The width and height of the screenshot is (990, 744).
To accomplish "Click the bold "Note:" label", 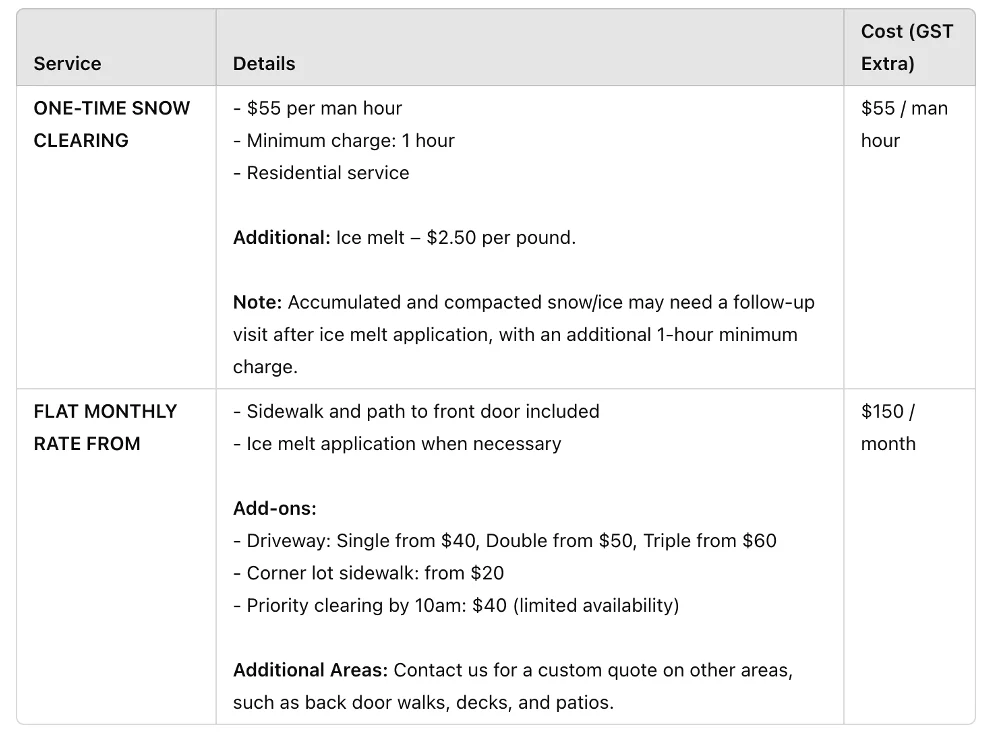I will (x=257, y=302).
